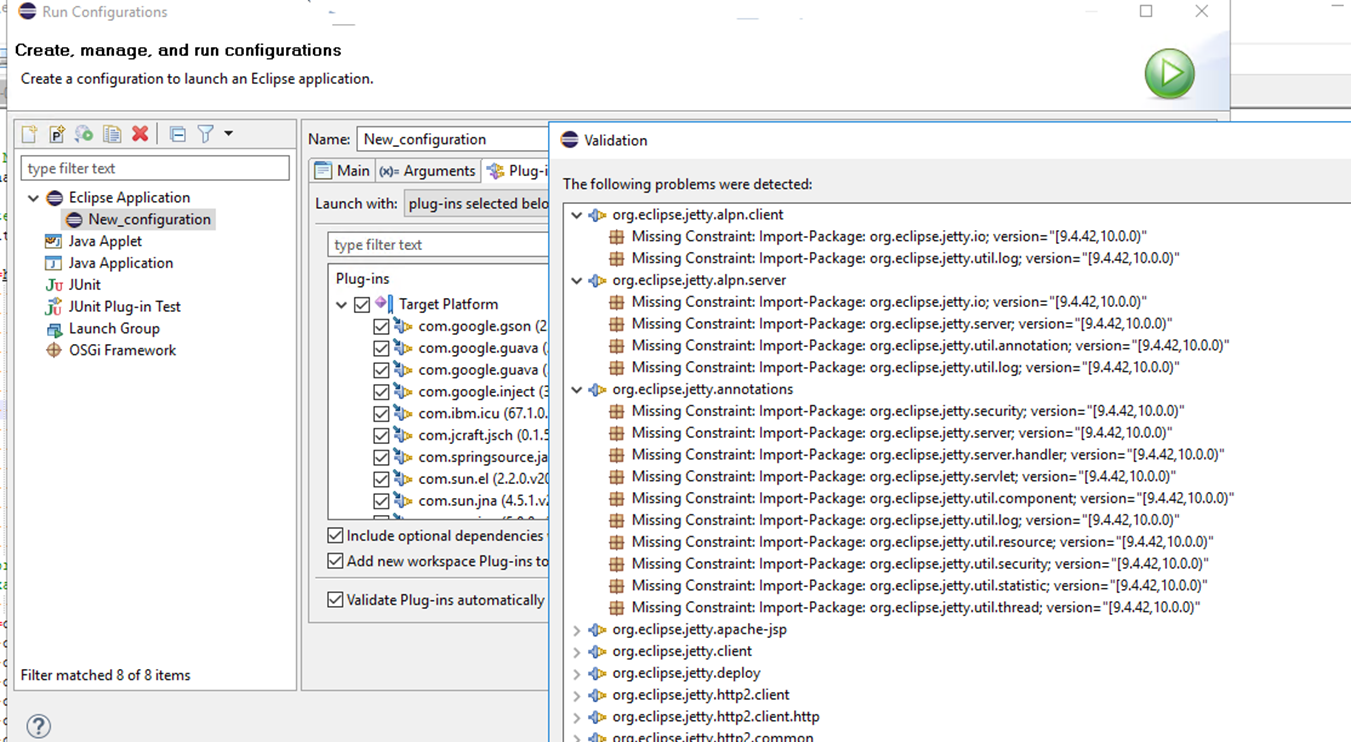
Task: Uncheck the com.sun.el plug-in
Action: 381,479
